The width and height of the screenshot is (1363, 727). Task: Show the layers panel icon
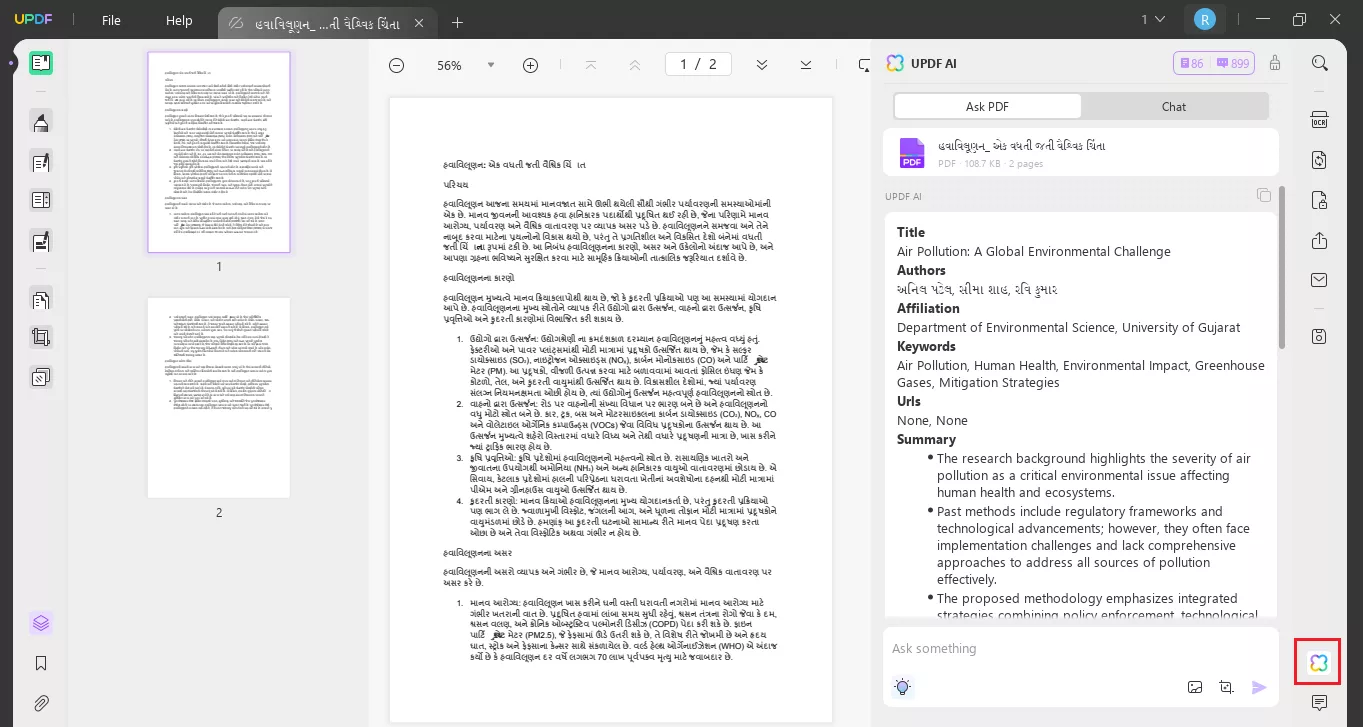[x=41, y=623]
